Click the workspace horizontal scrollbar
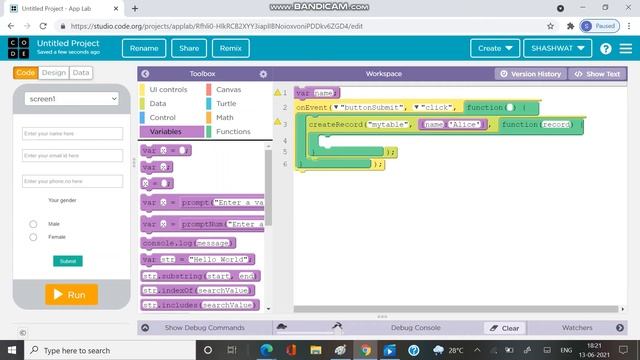The height and width of the screenshot is (360, 640). click(x=456, y=309)
